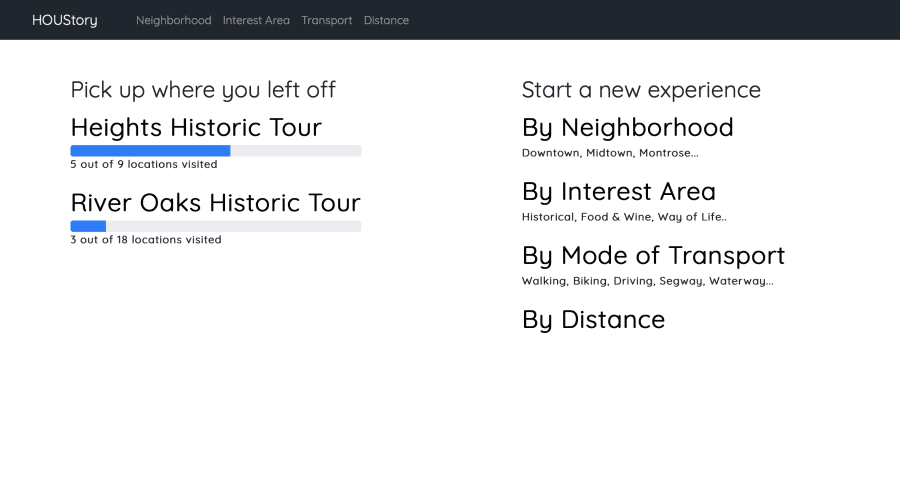Open the Neighborhood nav item
The image size is (900, 493).
[173, 20]
